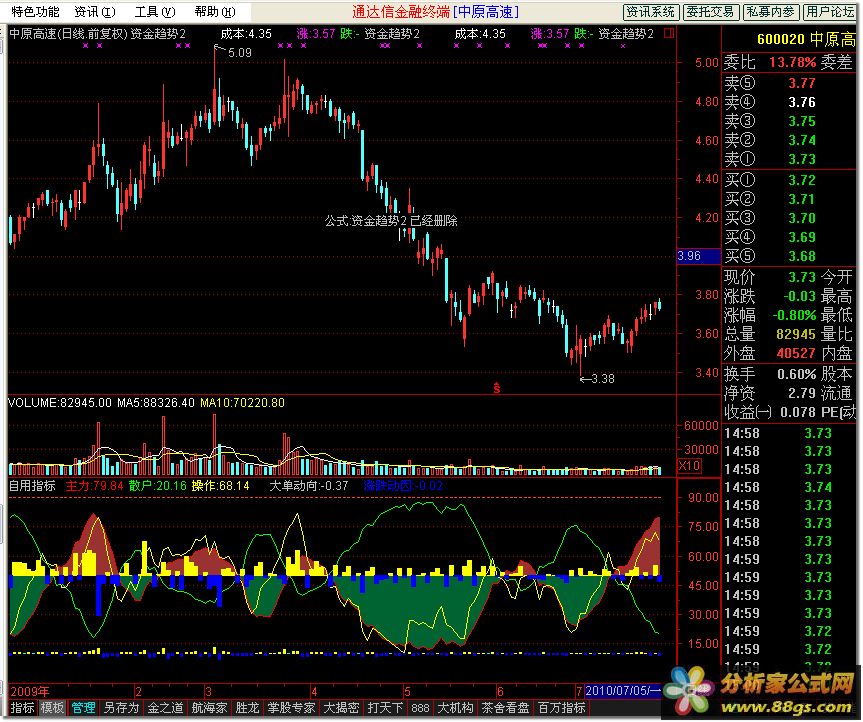
Task: Open the 特色功能 menu
Action: (x=35, y=12)
